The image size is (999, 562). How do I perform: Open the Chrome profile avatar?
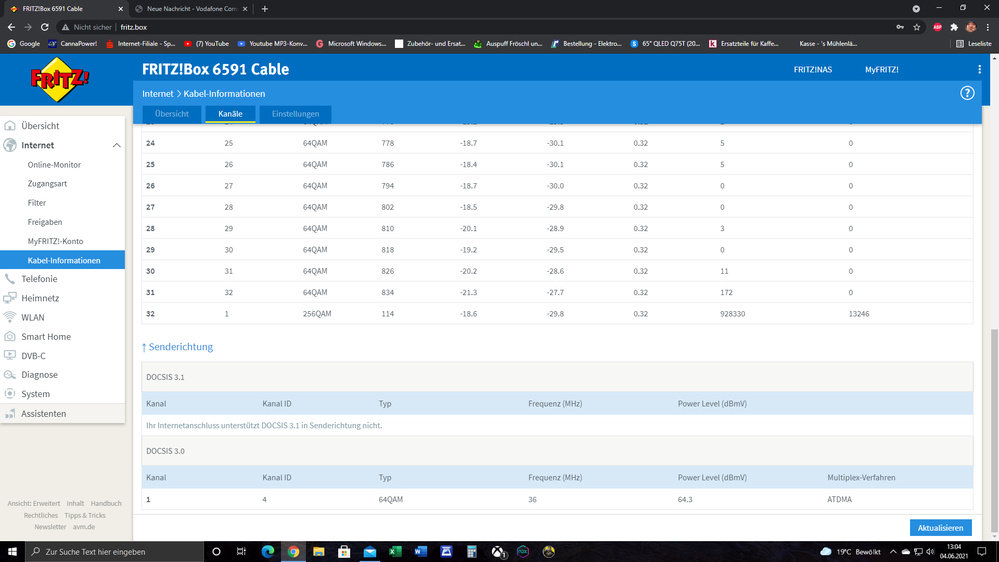point(970,27)
